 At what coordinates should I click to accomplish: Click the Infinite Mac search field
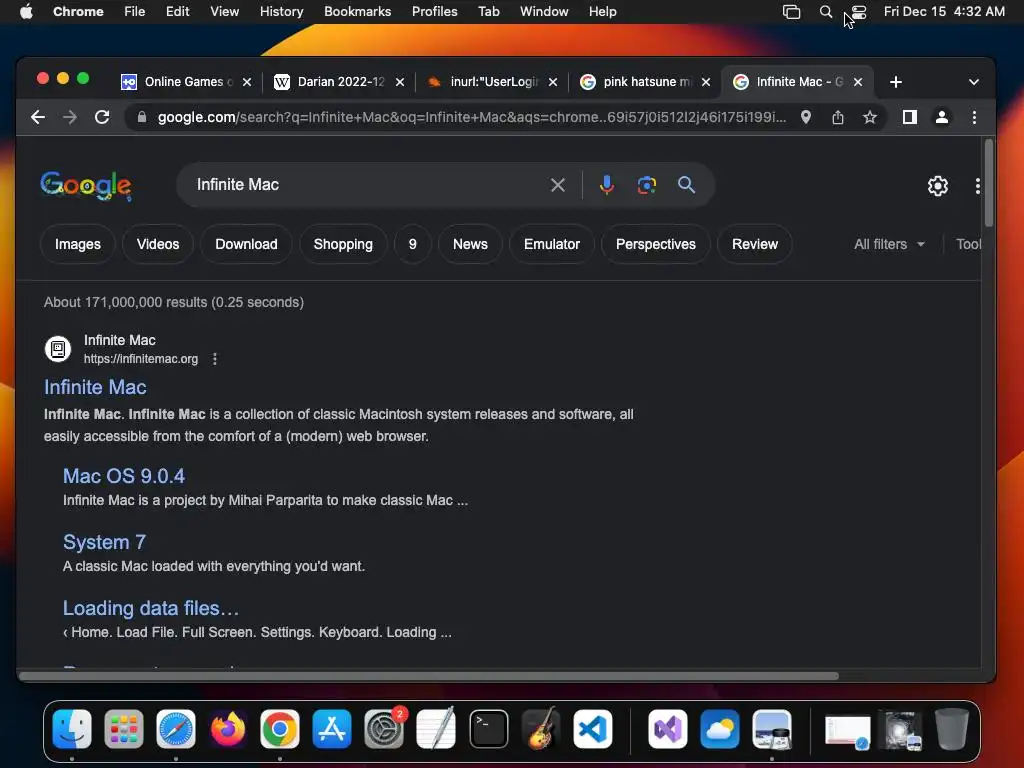[x=366, y=185]
